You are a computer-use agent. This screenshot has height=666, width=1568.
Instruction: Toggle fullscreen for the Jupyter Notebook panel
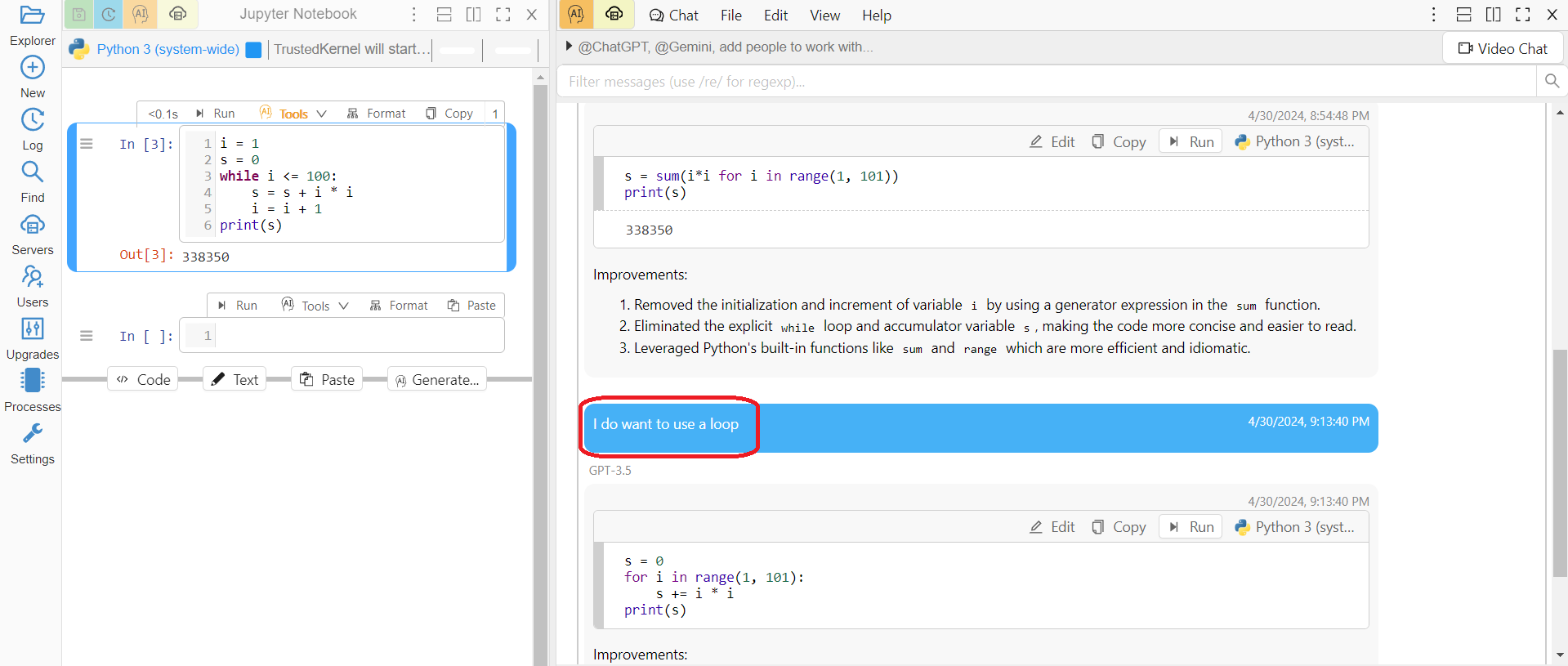[503, 15]
